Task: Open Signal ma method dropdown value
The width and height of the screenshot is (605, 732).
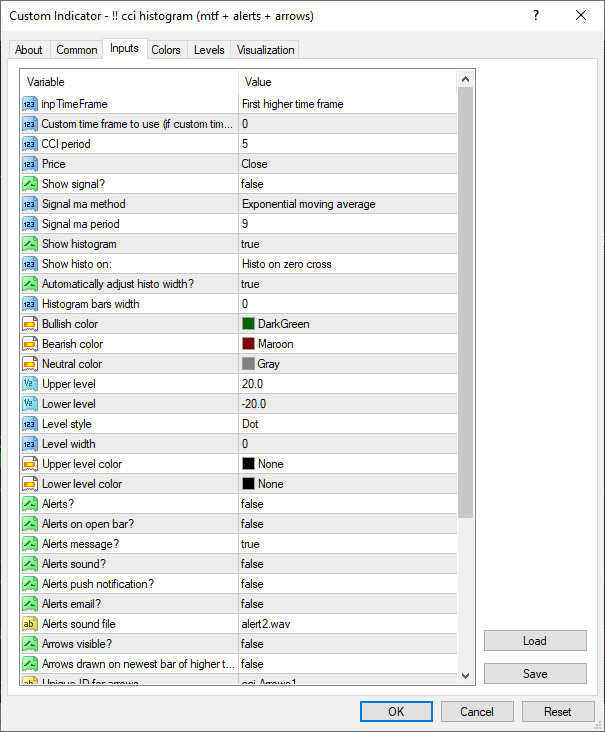Action: click(x=308, y=204)
